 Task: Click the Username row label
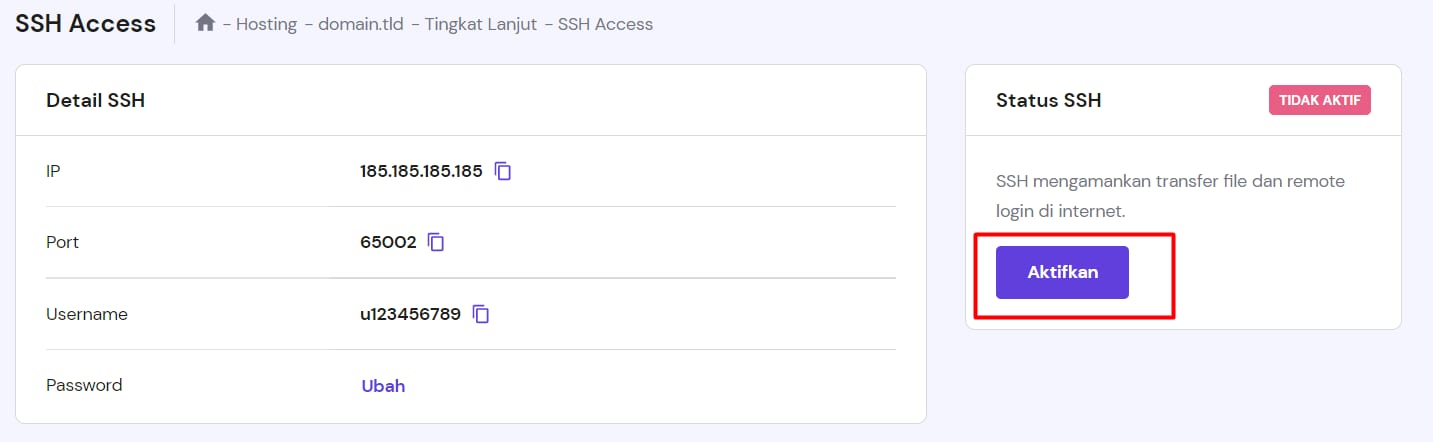[87, 314]
